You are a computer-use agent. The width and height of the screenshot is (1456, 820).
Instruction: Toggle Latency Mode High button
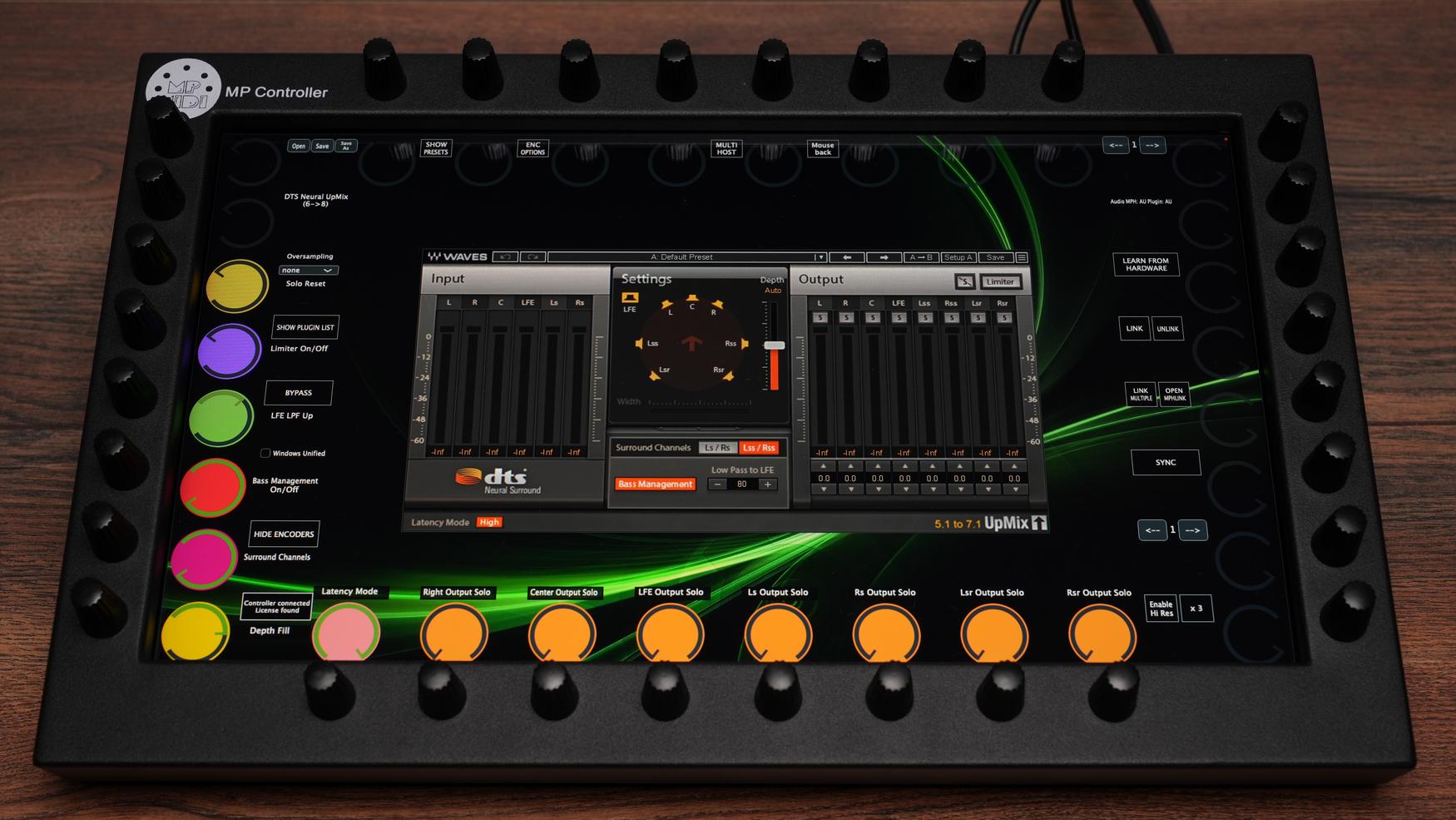coord(489,522)
